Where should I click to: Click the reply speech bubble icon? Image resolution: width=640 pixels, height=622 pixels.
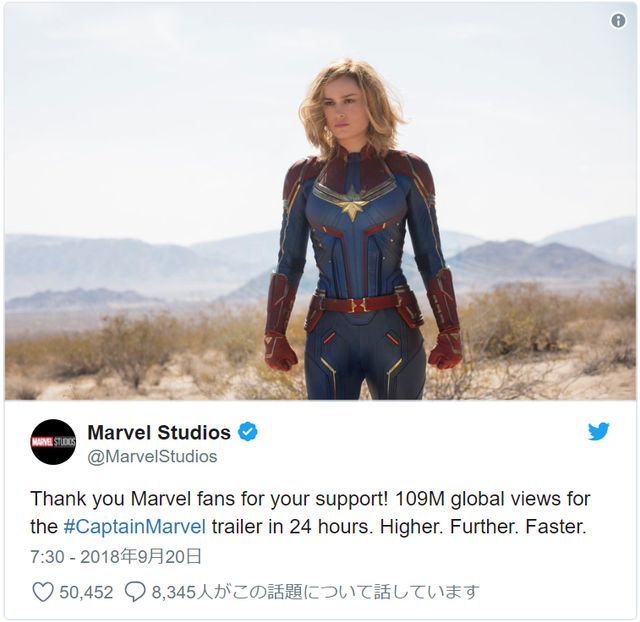coord(135,592)
